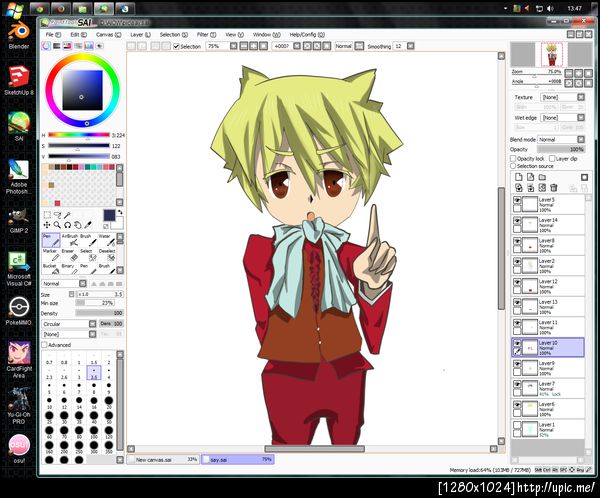Hide Layer5 using its eye icon
Viewport: 600px width, 498px height.
coord(517,200)
